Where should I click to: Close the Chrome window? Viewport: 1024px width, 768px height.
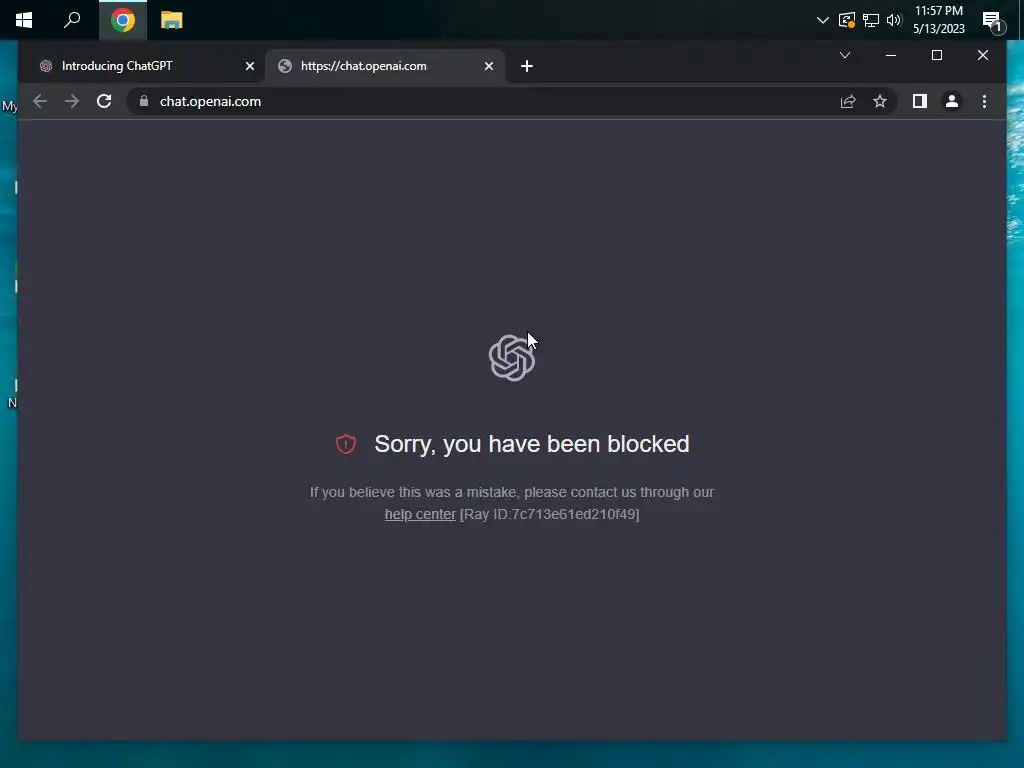coord(982,56)
